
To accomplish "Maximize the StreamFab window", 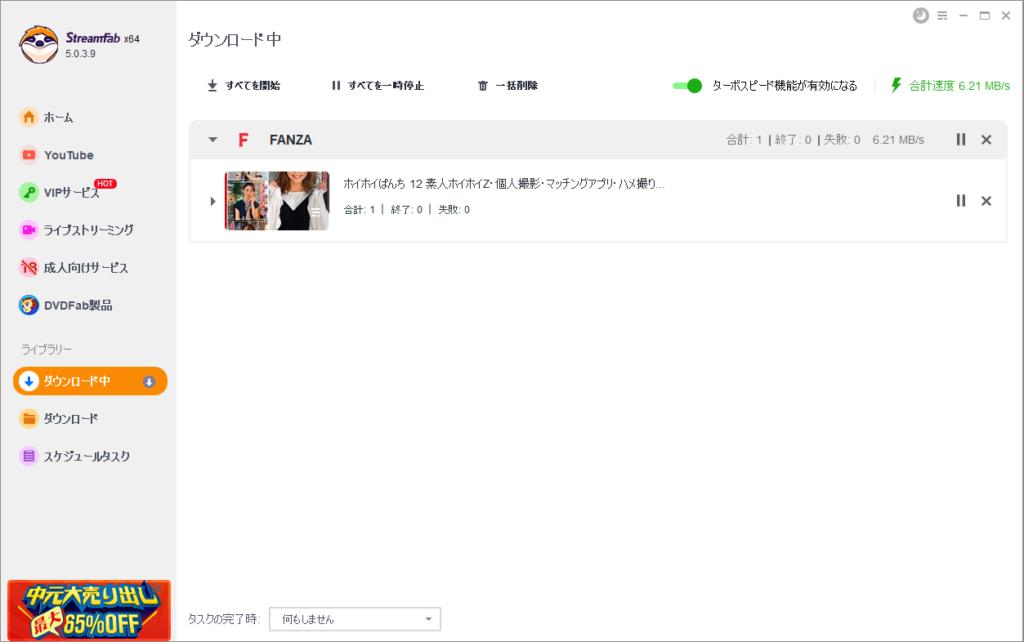I will [985, 16].
